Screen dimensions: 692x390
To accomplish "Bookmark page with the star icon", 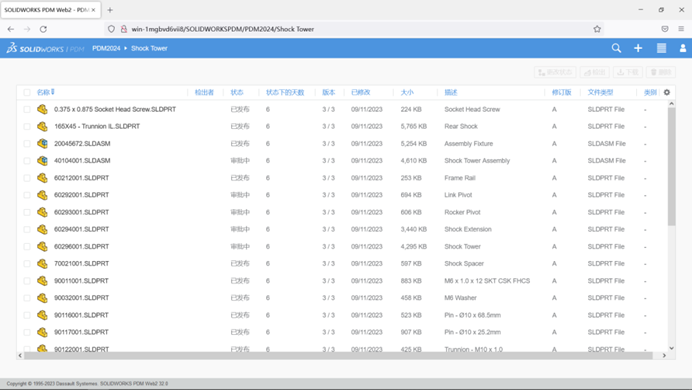I will pyautogui.click(x=597, y=29).
